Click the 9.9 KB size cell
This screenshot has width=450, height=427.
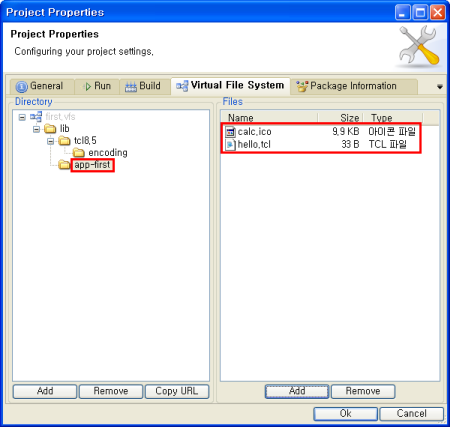point(346,132)
